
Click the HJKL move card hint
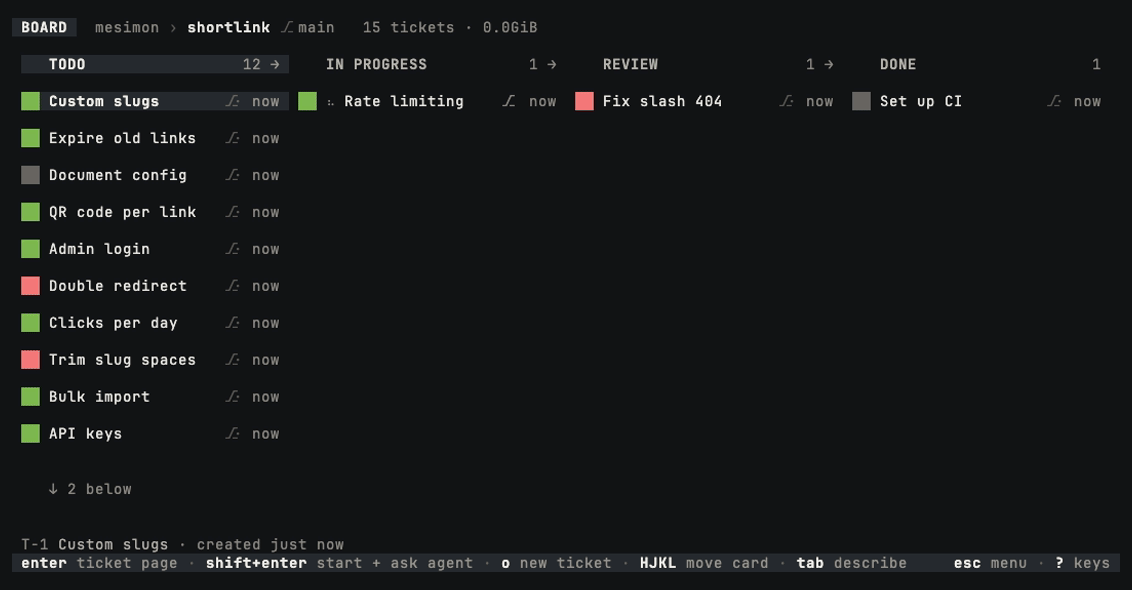coord(704,563)
